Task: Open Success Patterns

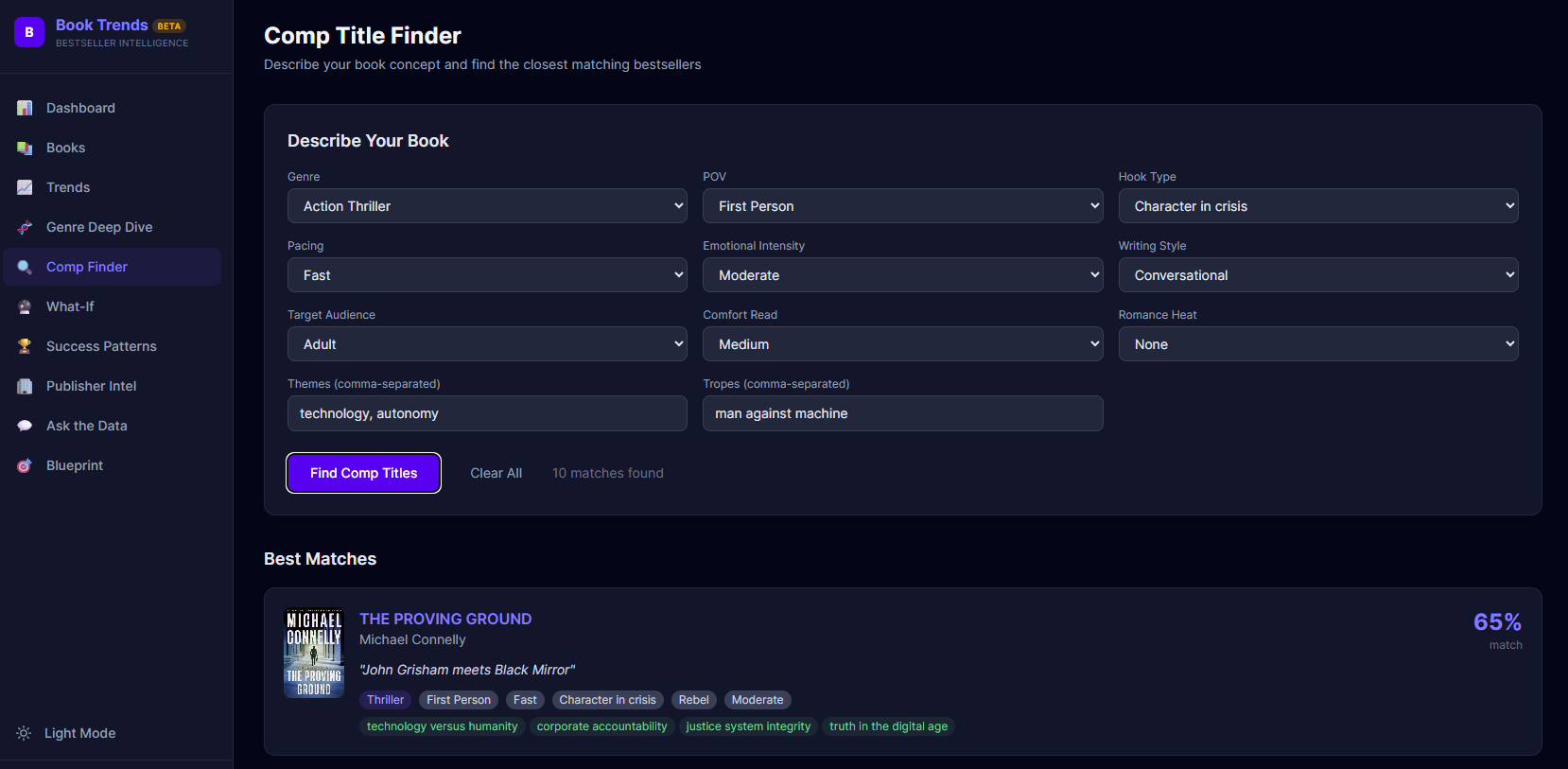Action: [x=113, y=346]
